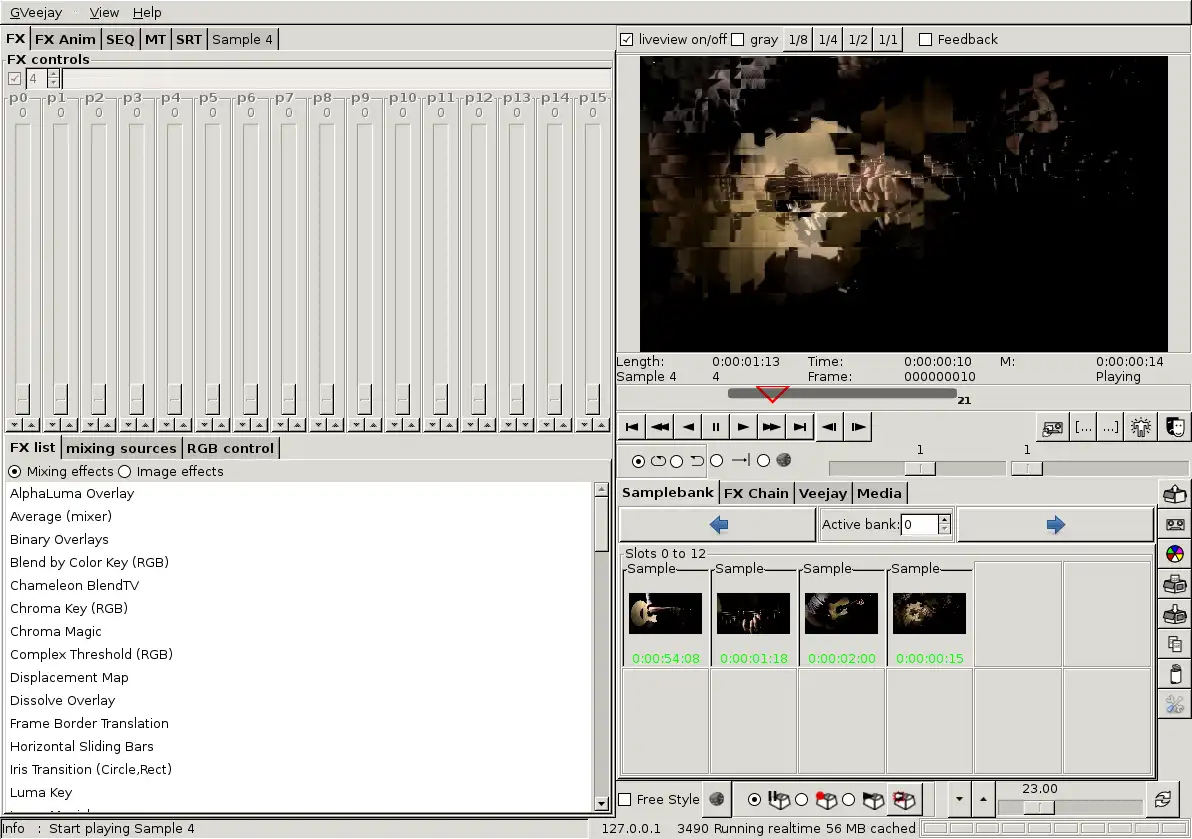Image resolution: width=1192 pixels, height=839 pixels.
Task: Skip to the sample's last frame
Action: (x=800, y=427)
